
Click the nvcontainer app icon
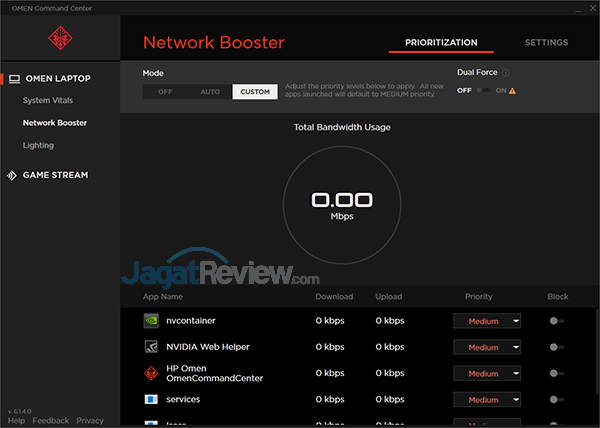coord(151,321)
